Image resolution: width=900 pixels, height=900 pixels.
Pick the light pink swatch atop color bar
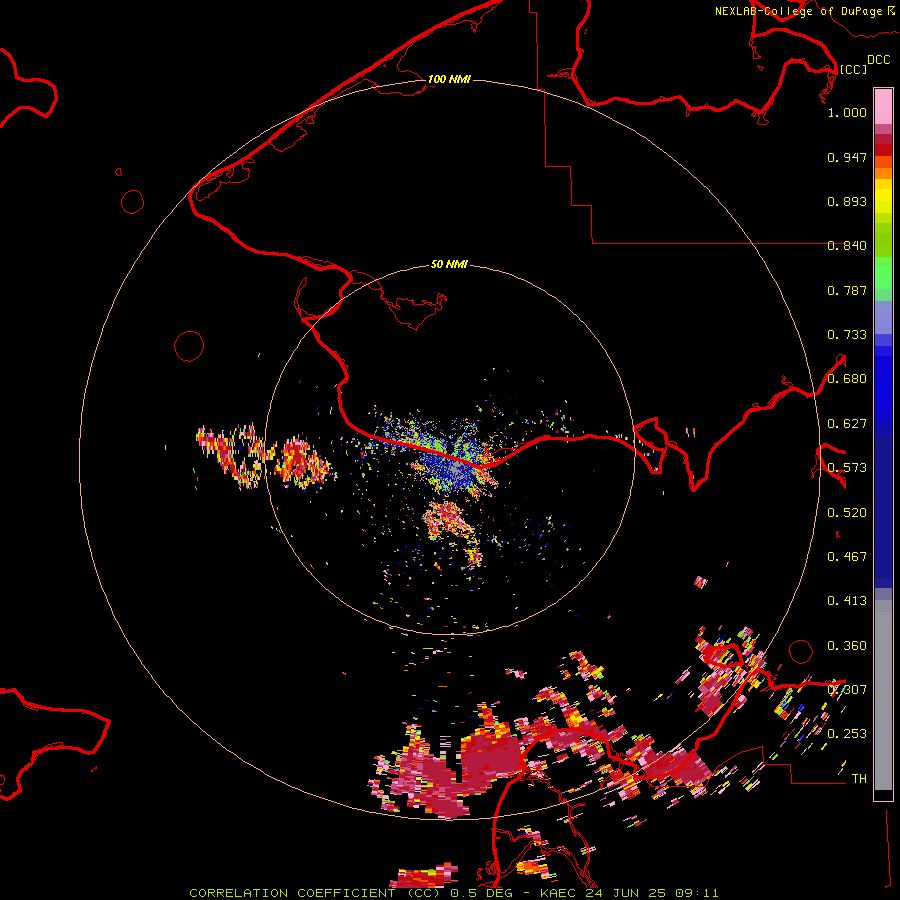883,107
